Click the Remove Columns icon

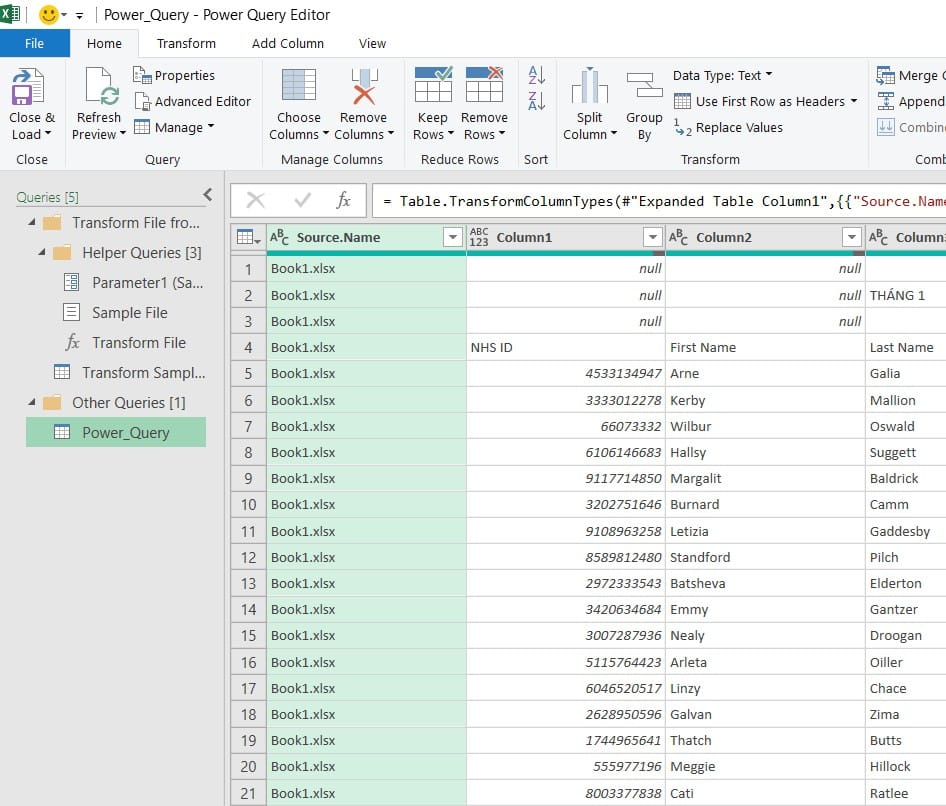[364, 86]
